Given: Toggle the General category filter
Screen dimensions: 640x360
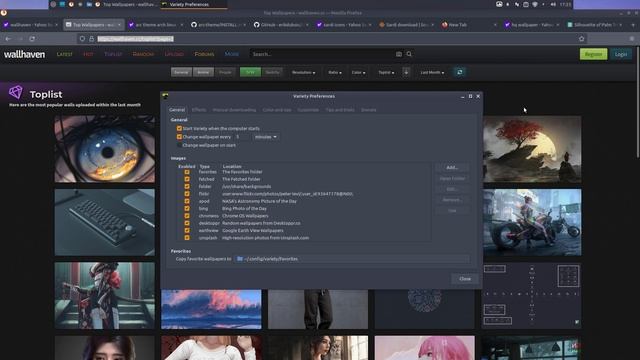Looking at the screenshot, I should (x=181, y=72).
